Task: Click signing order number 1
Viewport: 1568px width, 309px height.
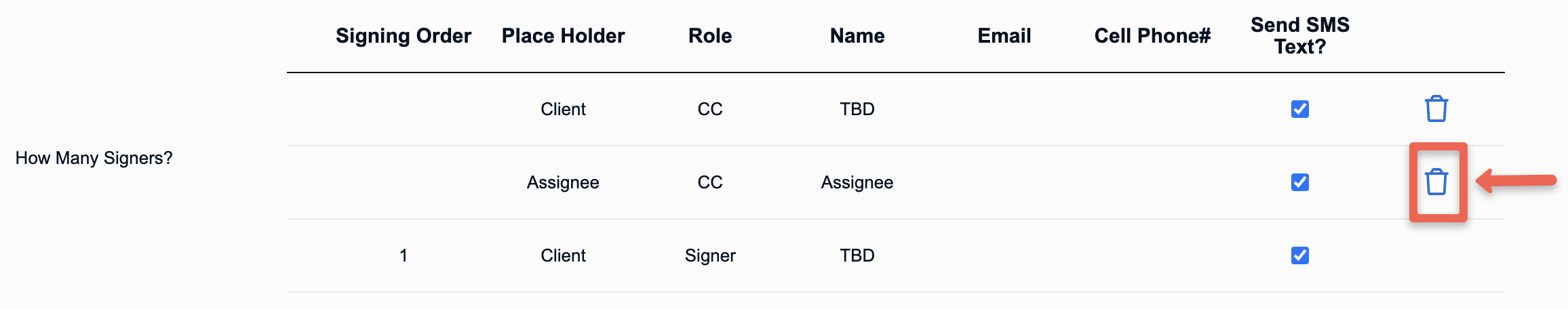Action: [404, 255]
